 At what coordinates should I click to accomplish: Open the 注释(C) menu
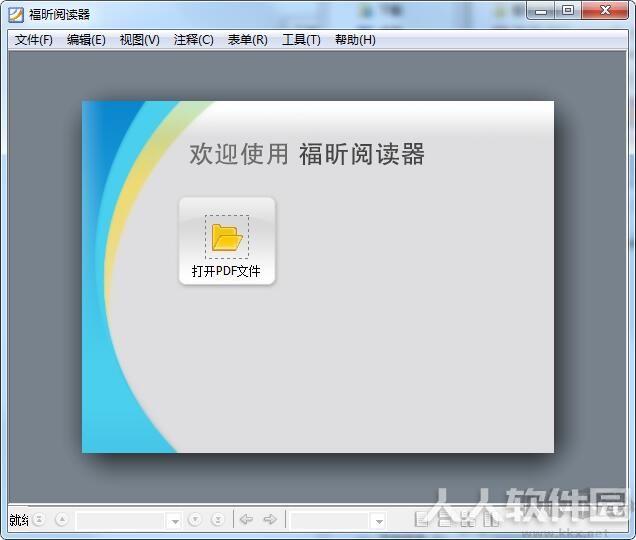pos(193,40)
